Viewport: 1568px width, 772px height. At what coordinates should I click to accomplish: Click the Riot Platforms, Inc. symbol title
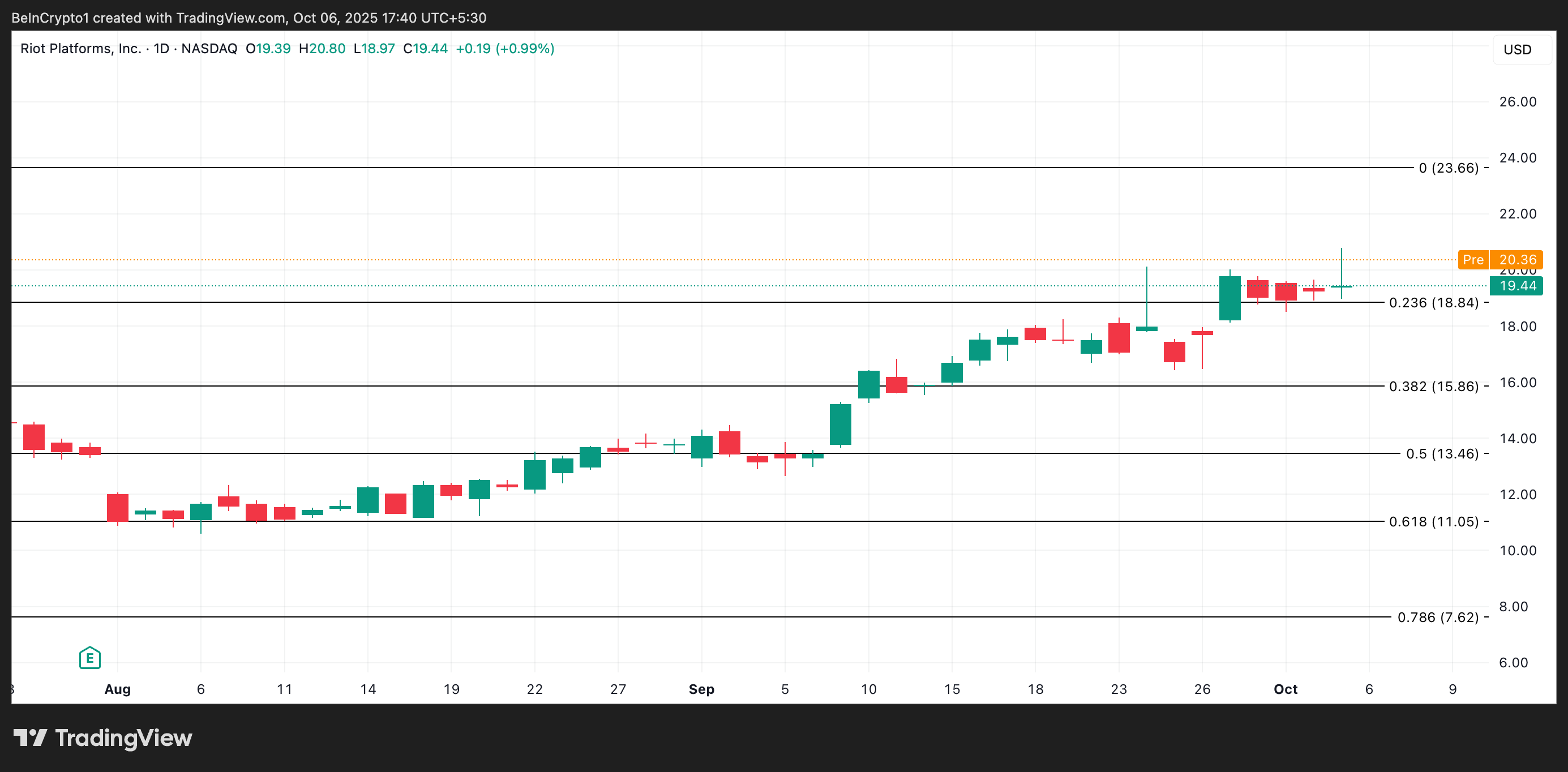click(x=80, y=49)
